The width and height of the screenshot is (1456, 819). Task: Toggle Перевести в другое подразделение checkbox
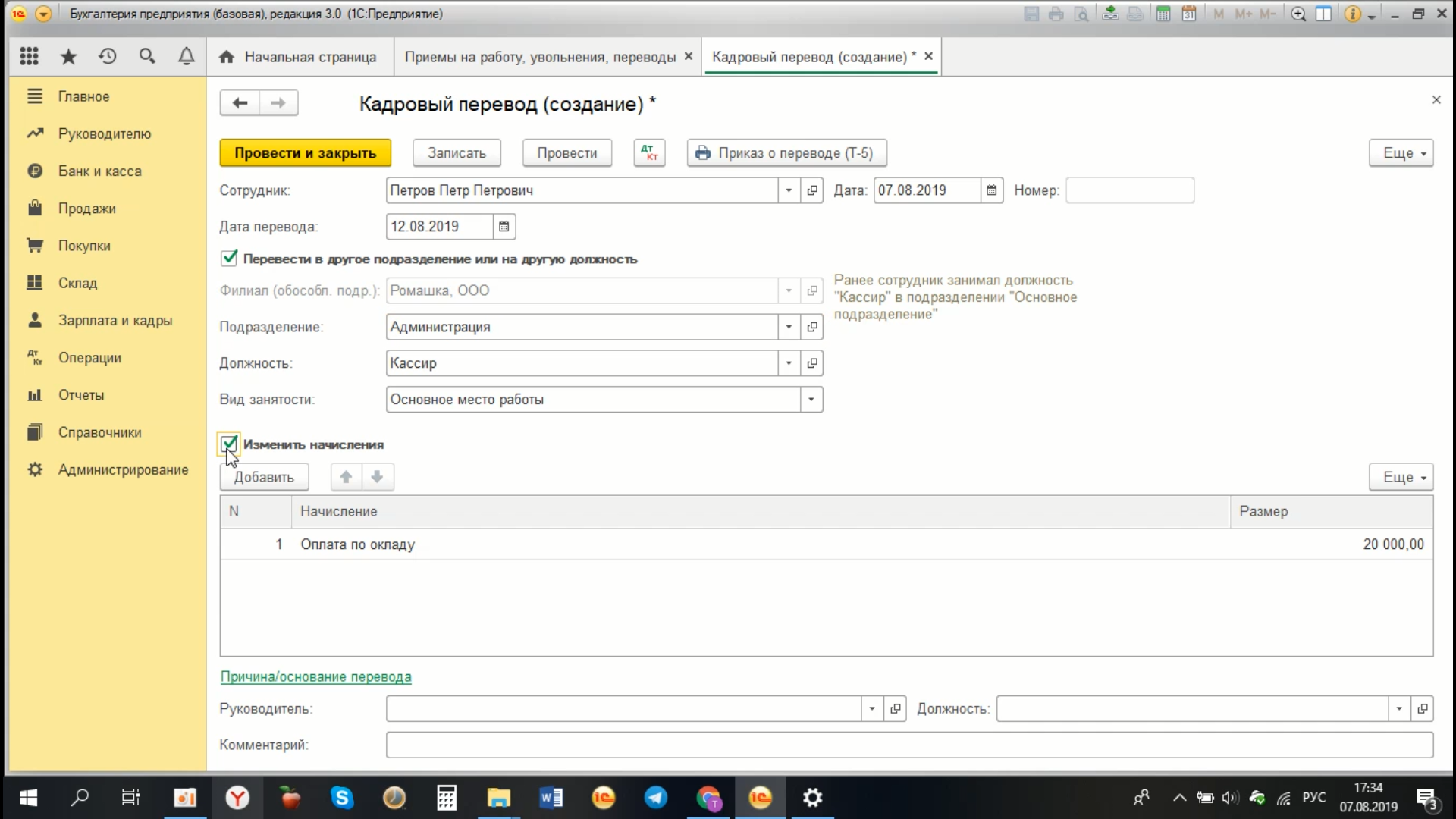229,259
